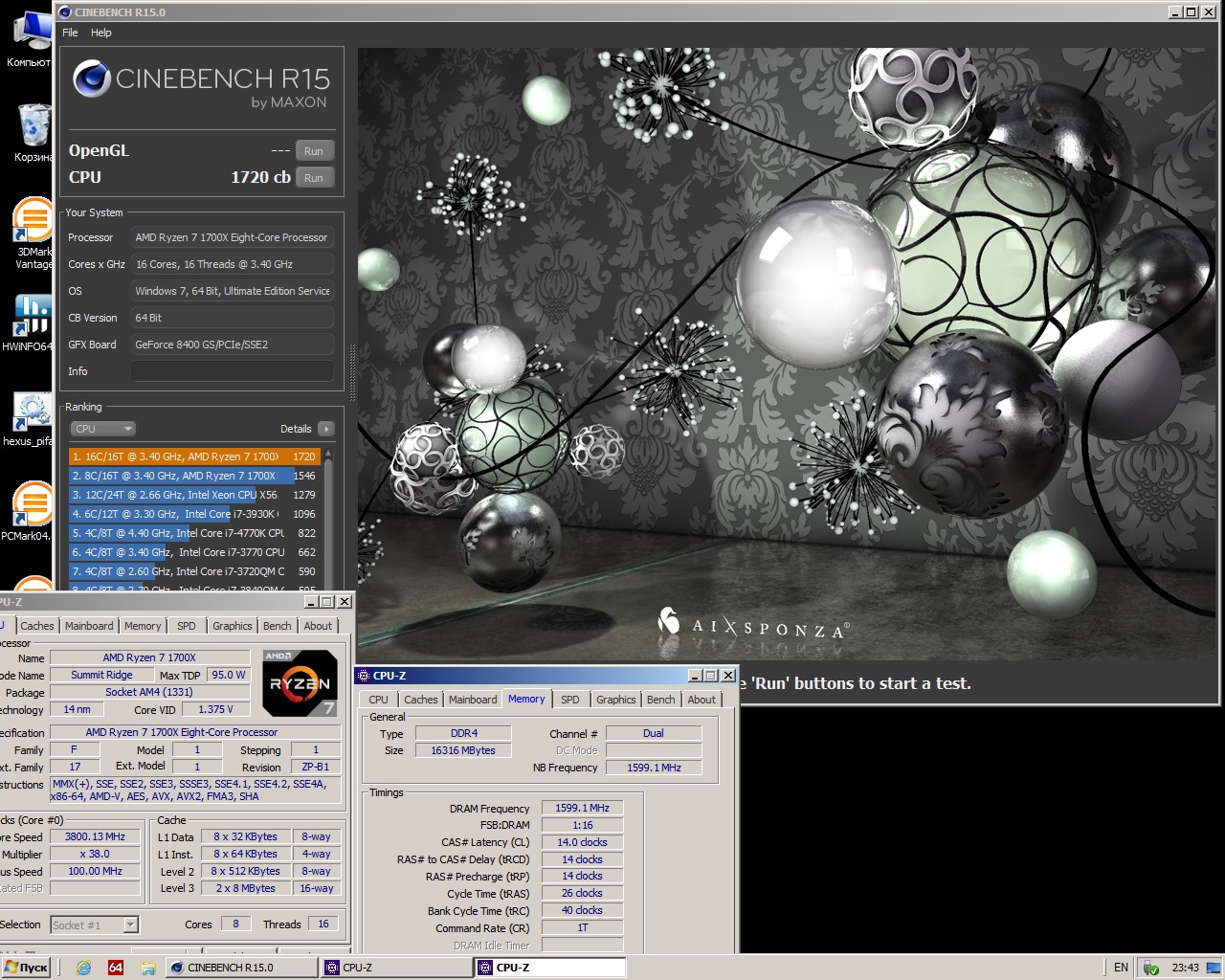Run the CPU benchmark

pyautogui.click(x=314, y=178)
